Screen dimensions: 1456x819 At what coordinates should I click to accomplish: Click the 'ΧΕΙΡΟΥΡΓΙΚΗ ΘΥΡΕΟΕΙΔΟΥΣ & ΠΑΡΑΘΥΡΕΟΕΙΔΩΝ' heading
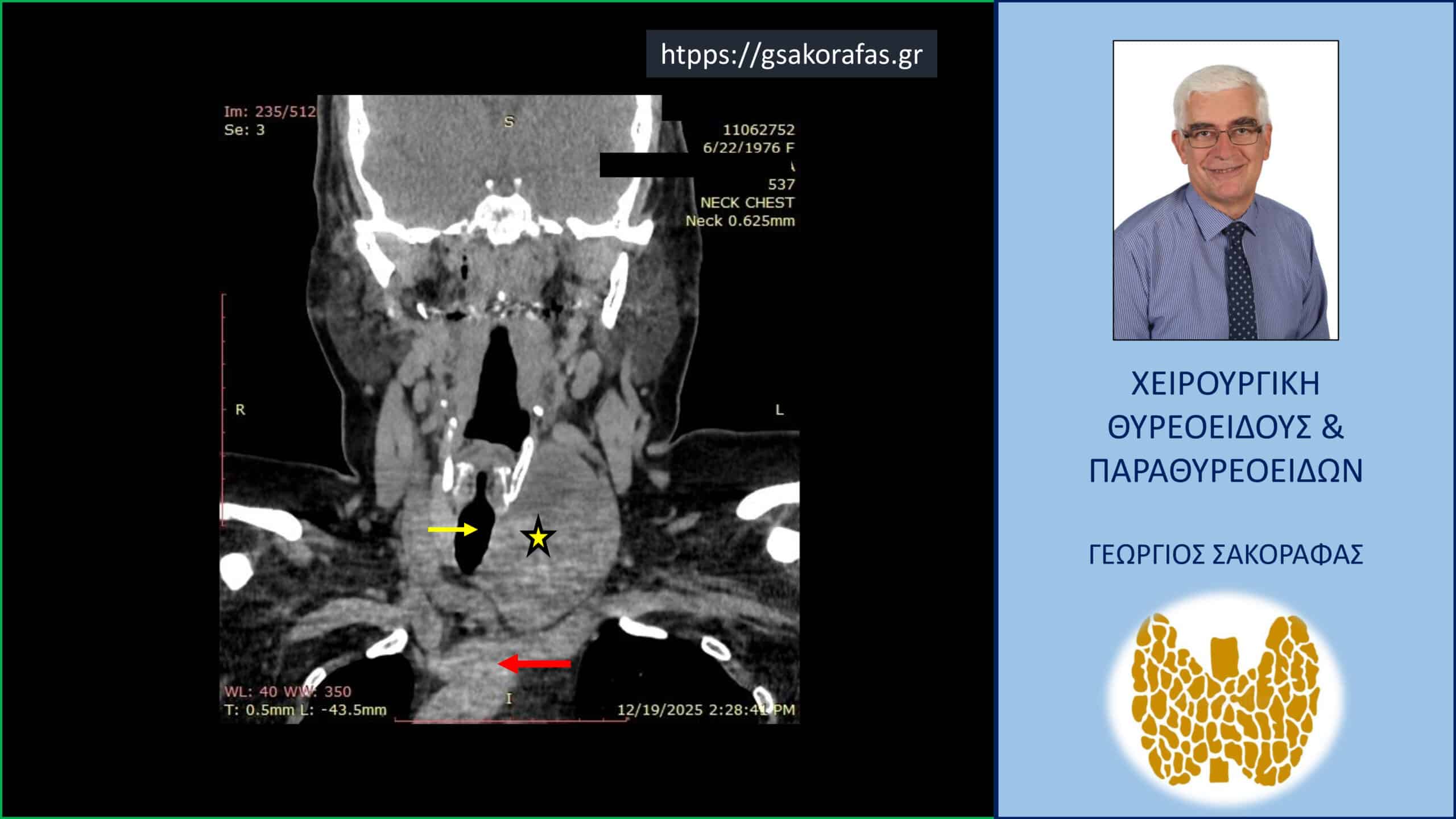point(1225,427)
